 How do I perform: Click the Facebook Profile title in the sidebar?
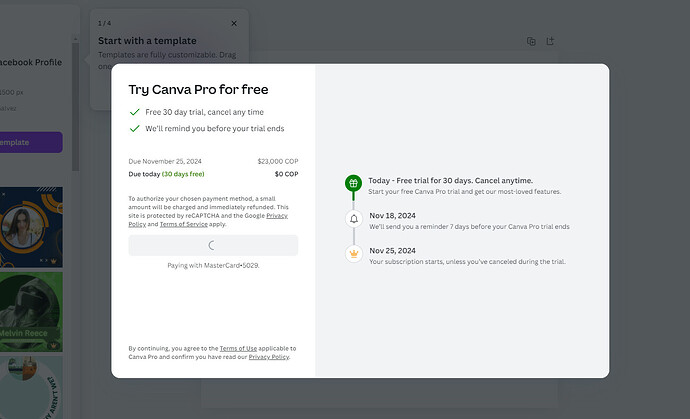tap(31, 62)
